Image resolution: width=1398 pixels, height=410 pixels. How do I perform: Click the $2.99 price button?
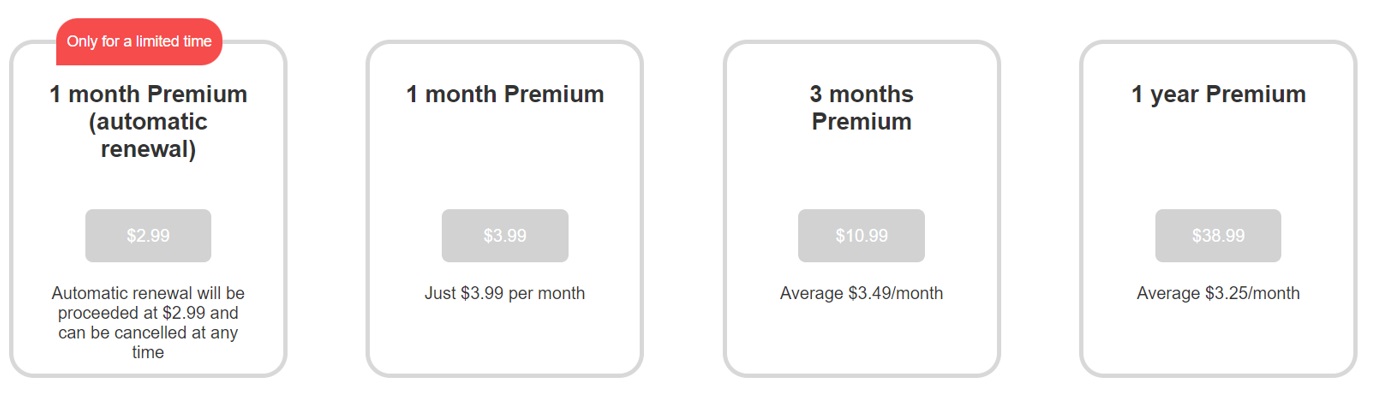pos(148,236)
